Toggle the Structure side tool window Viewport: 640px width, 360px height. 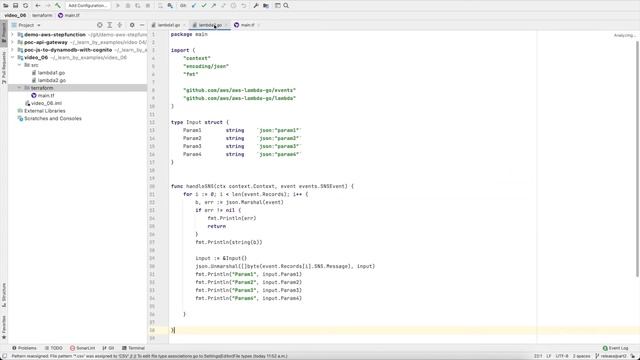(4, 295)
